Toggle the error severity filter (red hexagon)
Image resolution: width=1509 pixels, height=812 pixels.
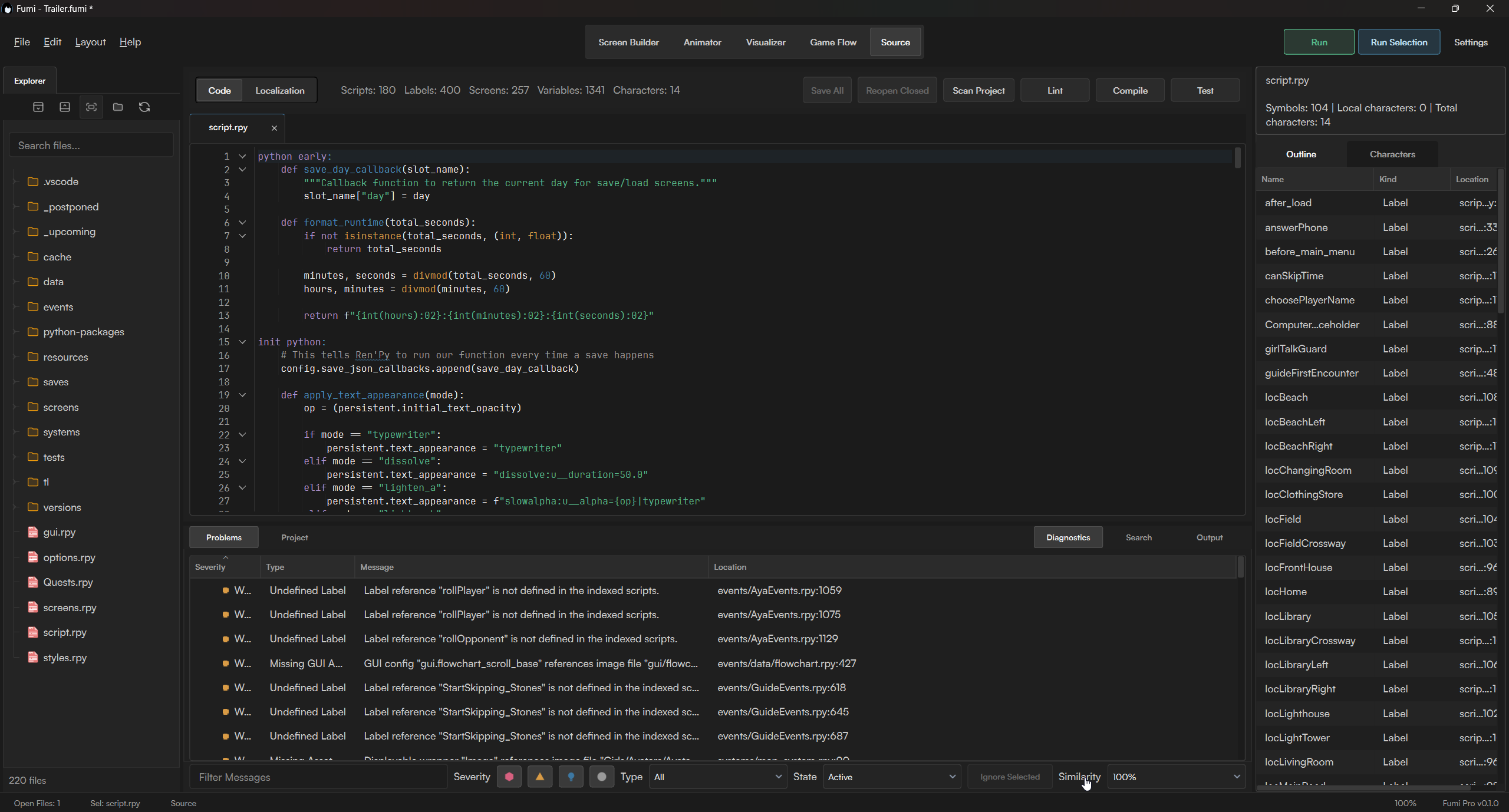pos(509,777)
